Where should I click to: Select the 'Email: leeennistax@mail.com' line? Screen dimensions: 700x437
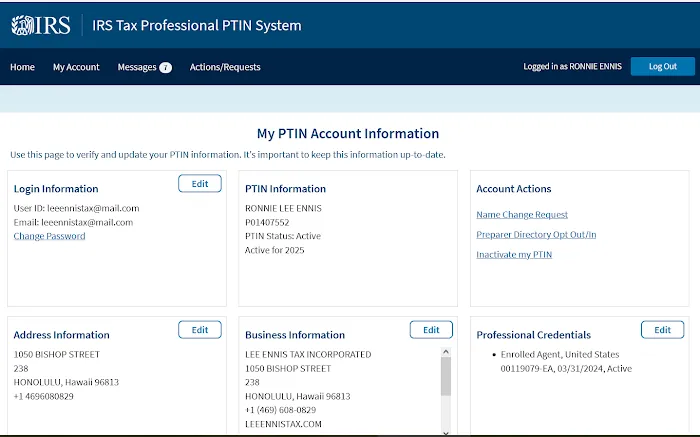(x=73, y=222)
